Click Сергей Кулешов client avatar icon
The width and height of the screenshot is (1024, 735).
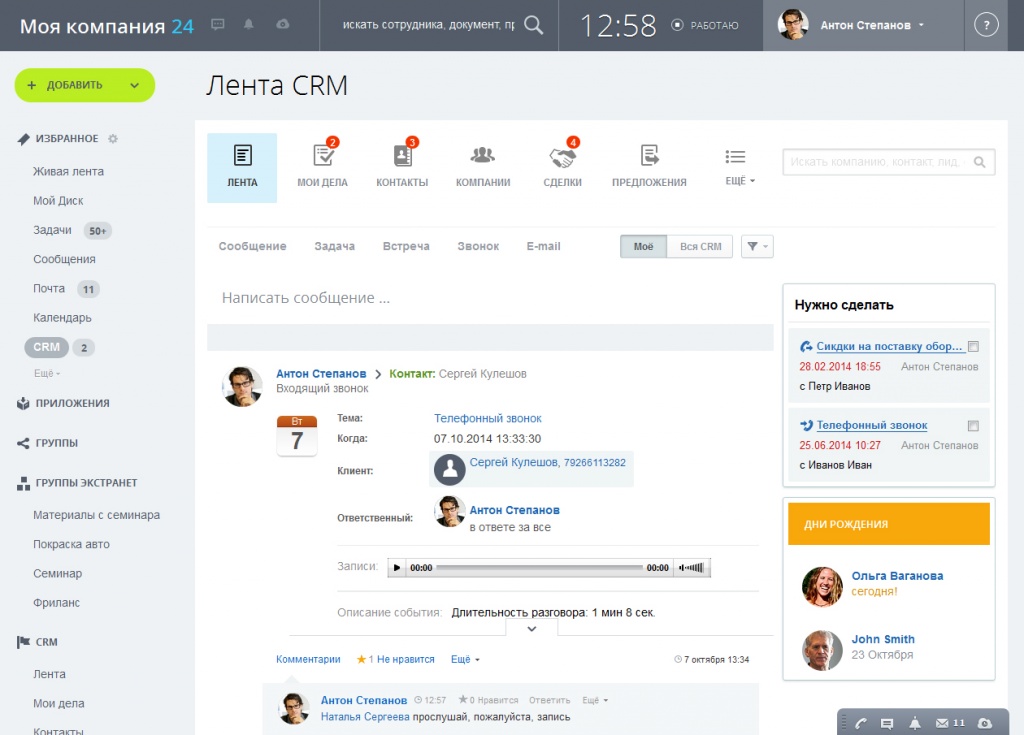point(449,469)
